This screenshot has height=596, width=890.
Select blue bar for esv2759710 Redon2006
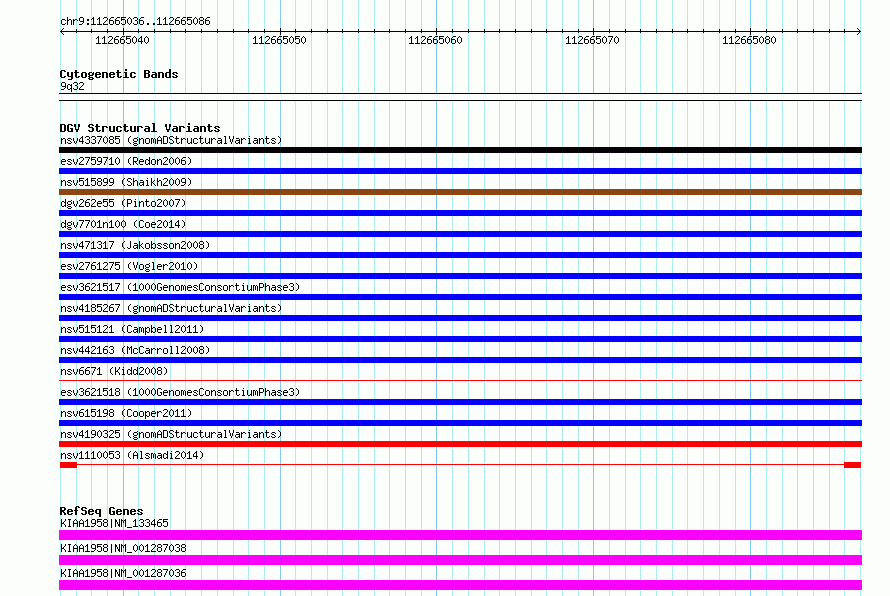pos(460,171)
